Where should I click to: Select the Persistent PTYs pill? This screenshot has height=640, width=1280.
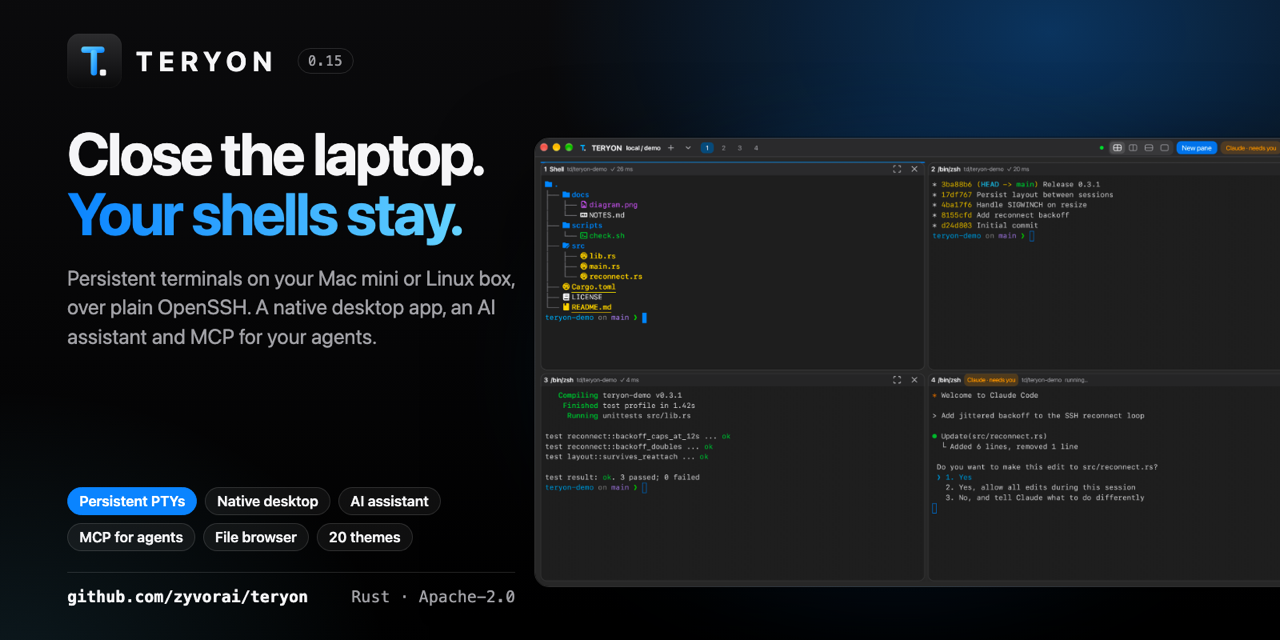coord(132,502)
